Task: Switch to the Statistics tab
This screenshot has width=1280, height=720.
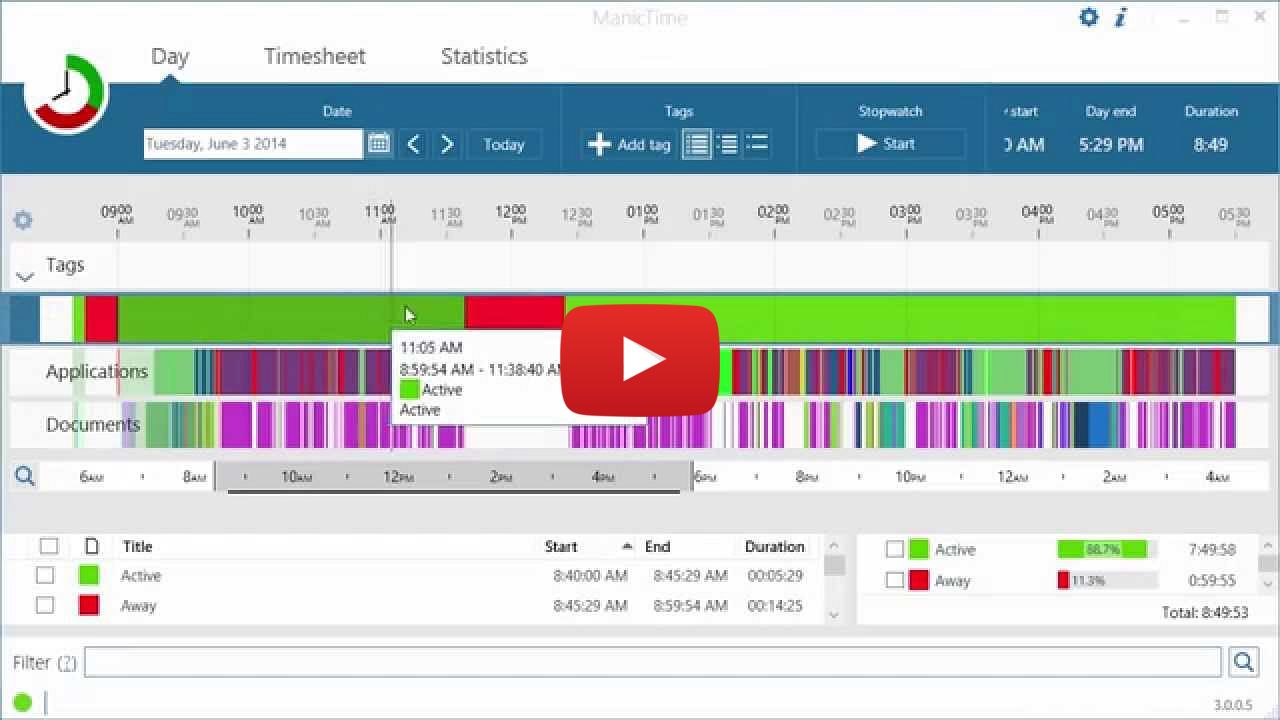Action: pyautogui.click(x=484, y=56)
